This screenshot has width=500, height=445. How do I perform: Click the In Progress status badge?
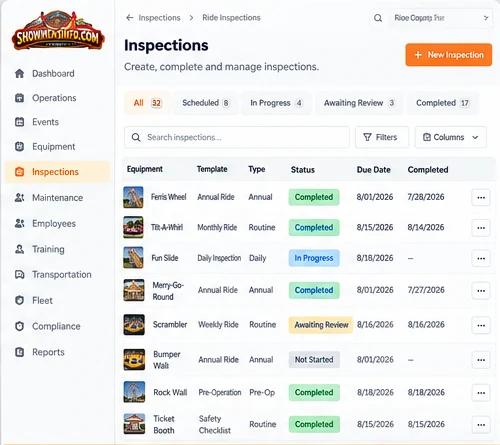coord(314,258)
